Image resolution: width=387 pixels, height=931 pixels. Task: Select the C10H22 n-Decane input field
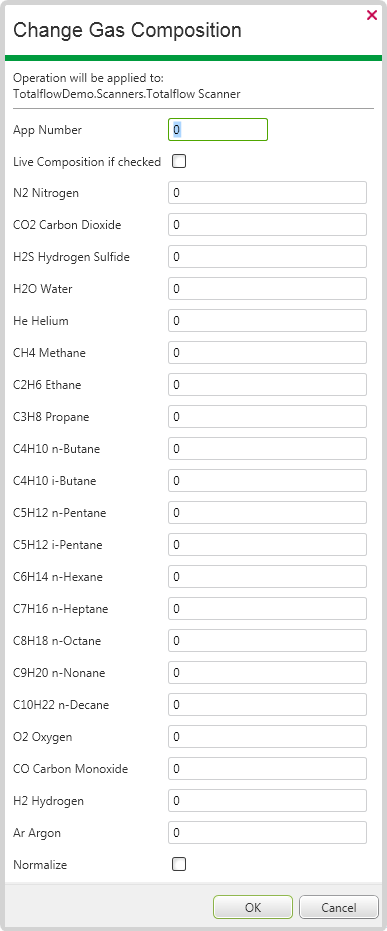pyautogui.click(x=268, y=705)
